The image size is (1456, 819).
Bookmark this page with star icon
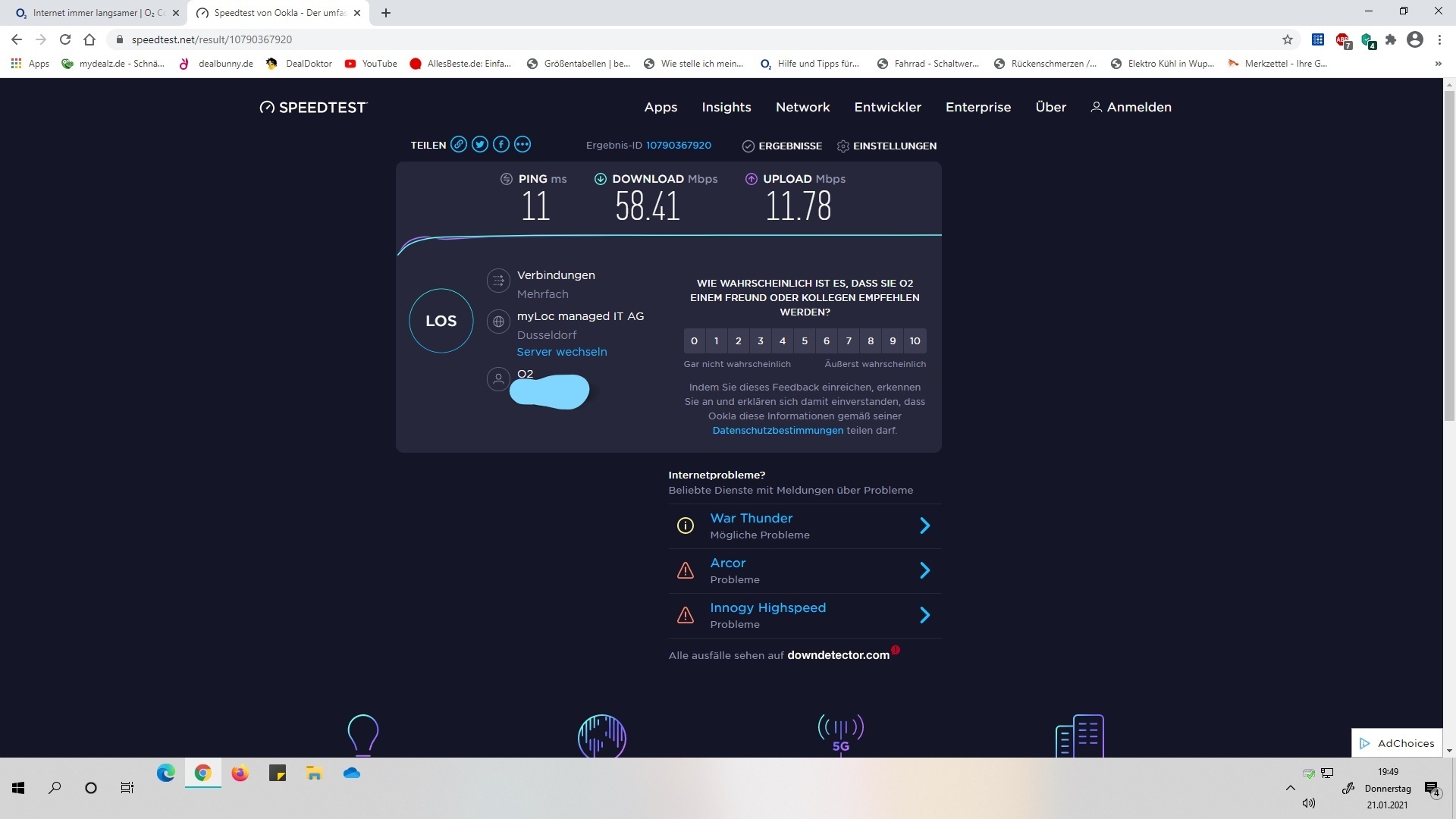(1287, 39)
